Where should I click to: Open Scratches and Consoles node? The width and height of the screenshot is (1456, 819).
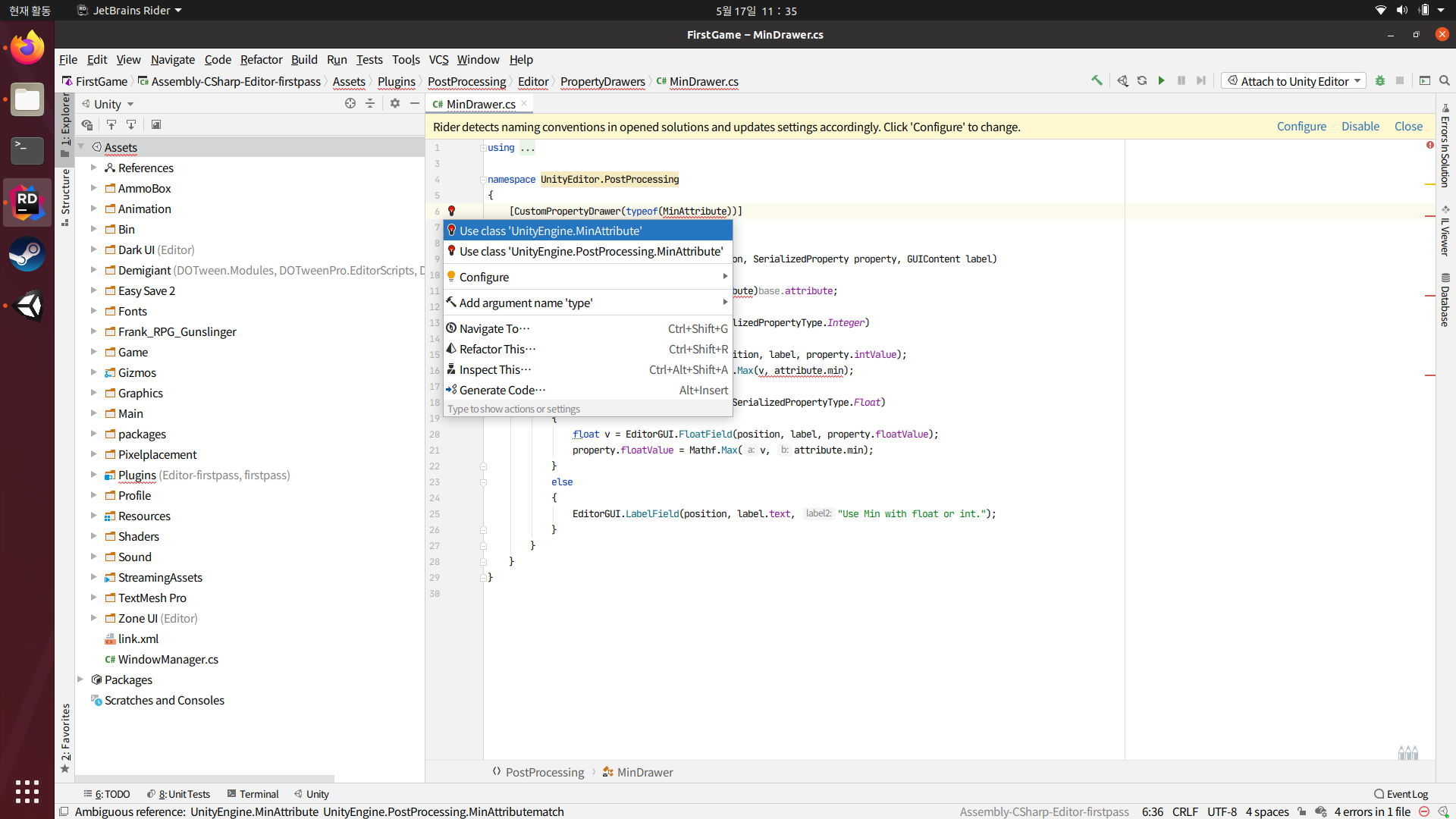click(x=164, y=700)
